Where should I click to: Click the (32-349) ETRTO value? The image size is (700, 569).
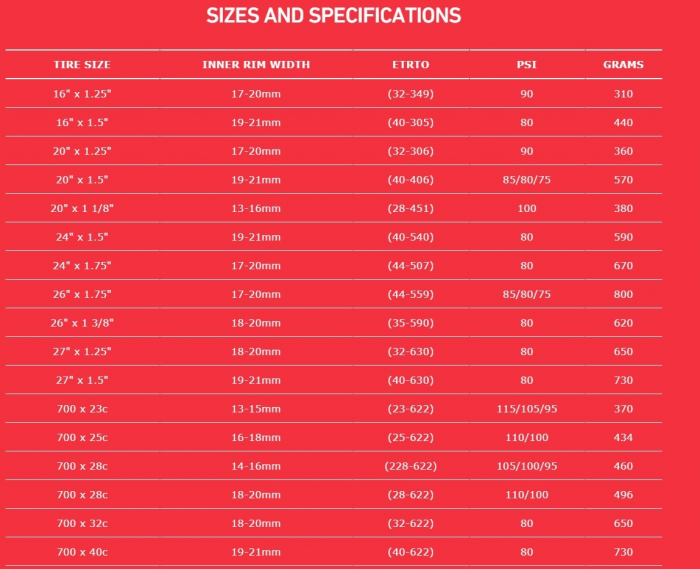[x=410, y=94]
